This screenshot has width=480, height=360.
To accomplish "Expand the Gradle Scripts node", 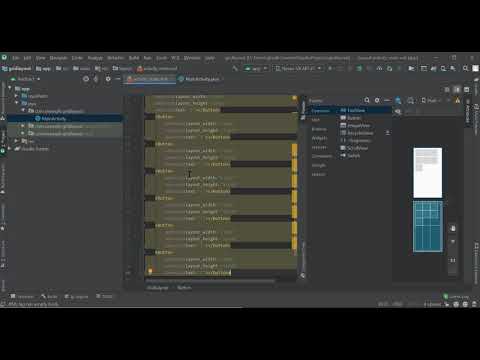I will coord(10,149).
